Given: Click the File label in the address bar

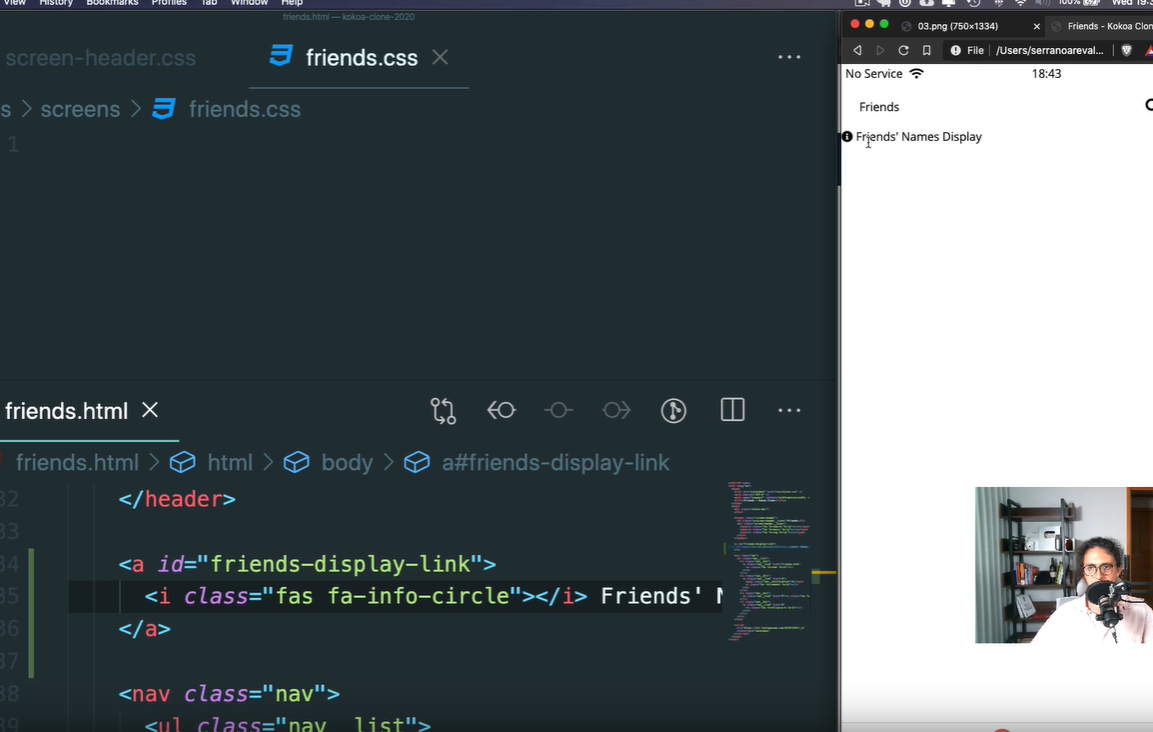Looking at the screenshot, I should tap(975, 50).
